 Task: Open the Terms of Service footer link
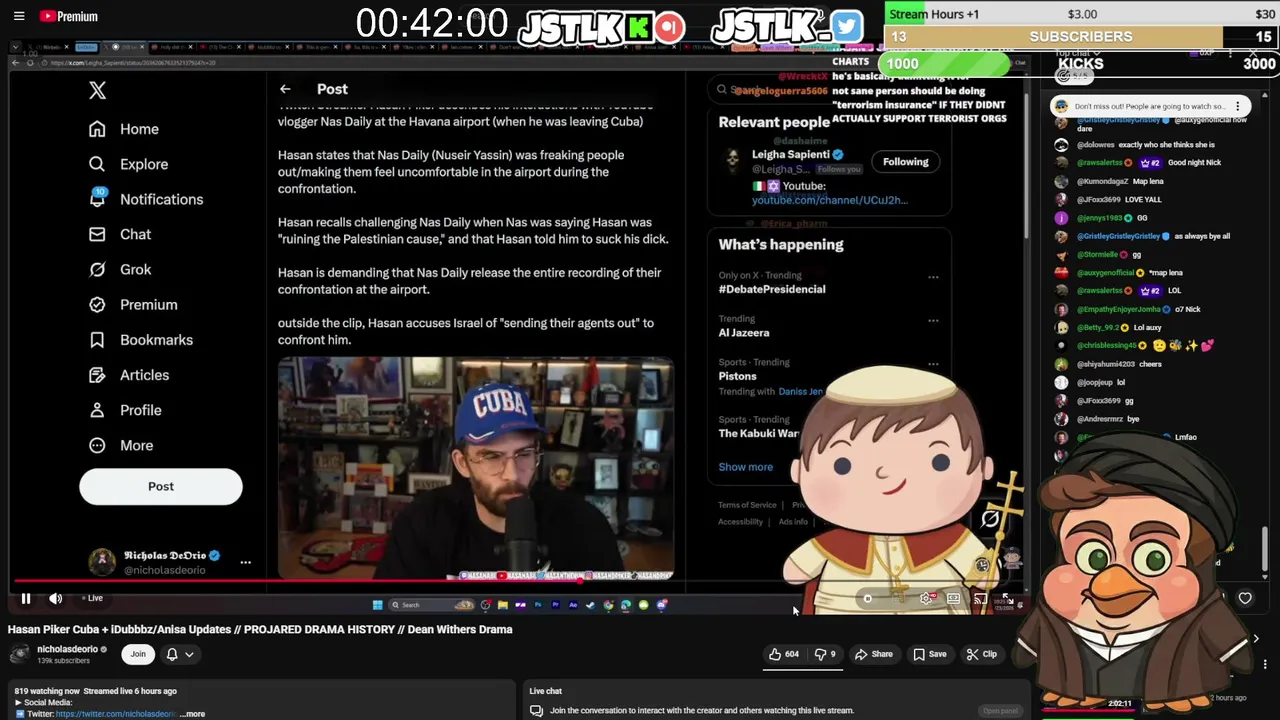[747, 505]
